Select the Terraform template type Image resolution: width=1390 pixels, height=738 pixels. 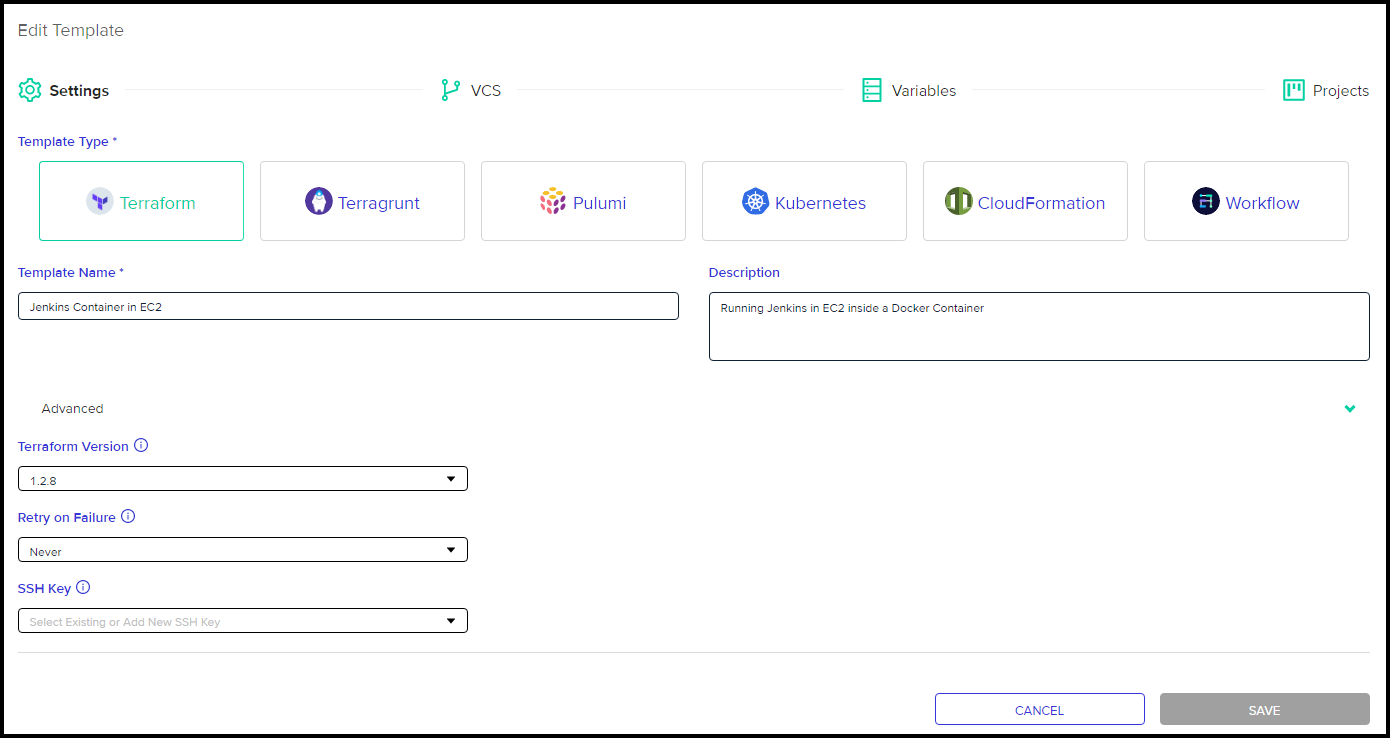pos(140,200)
